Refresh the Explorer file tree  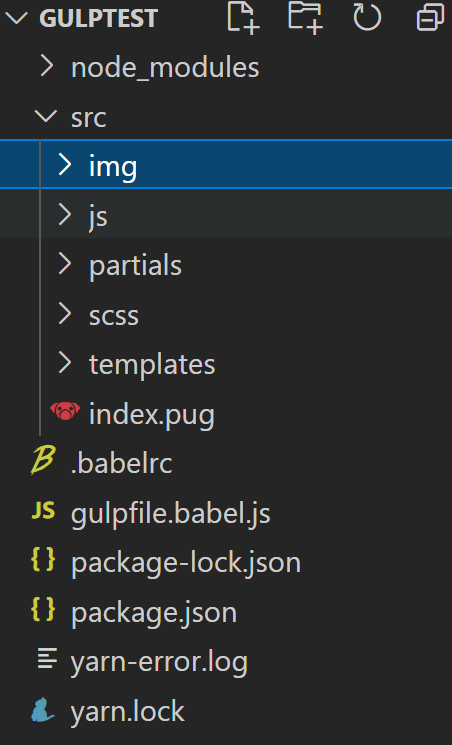click(367, 18)
